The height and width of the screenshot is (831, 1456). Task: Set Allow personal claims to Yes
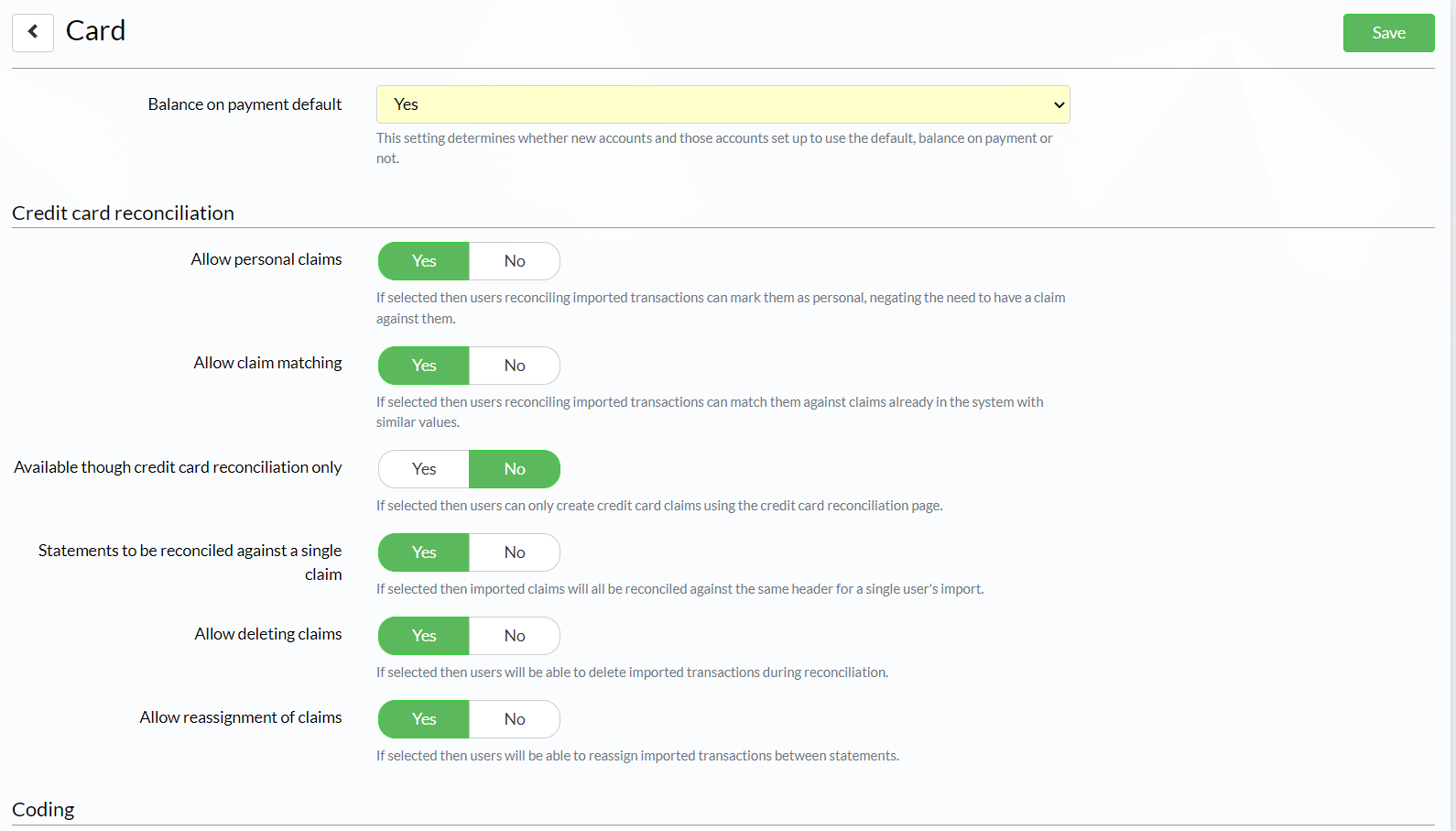point(424,261)
